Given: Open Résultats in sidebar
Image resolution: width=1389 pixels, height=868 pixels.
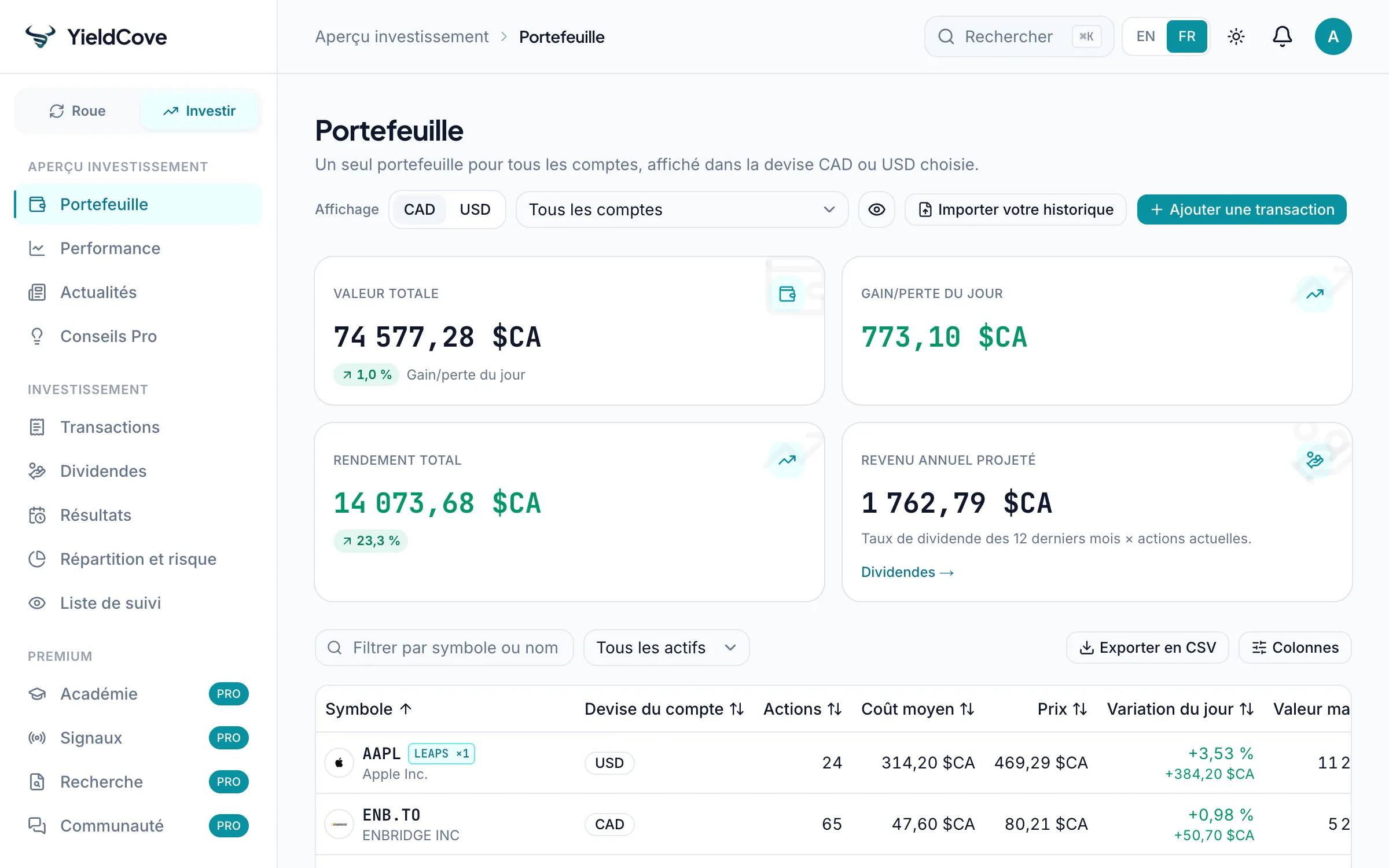Looking at the screenshot, I should [138, 515].
